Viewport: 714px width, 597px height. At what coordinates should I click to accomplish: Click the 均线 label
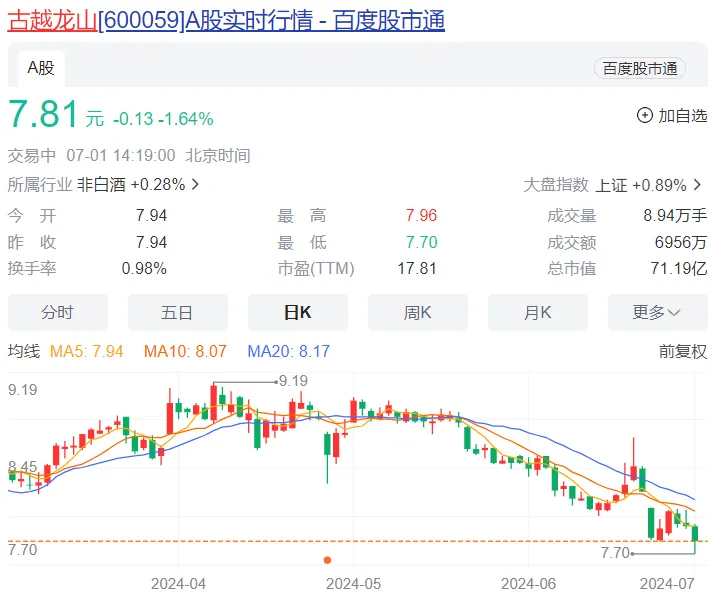click(x=24, y=351)
